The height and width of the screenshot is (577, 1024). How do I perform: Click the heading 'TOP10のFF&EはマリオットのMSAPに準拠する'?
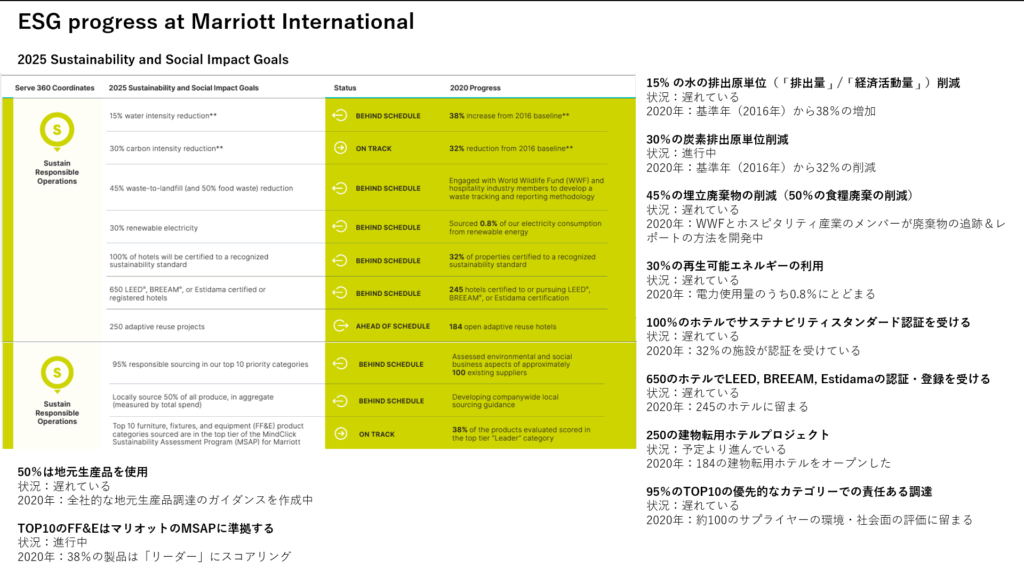146,528
